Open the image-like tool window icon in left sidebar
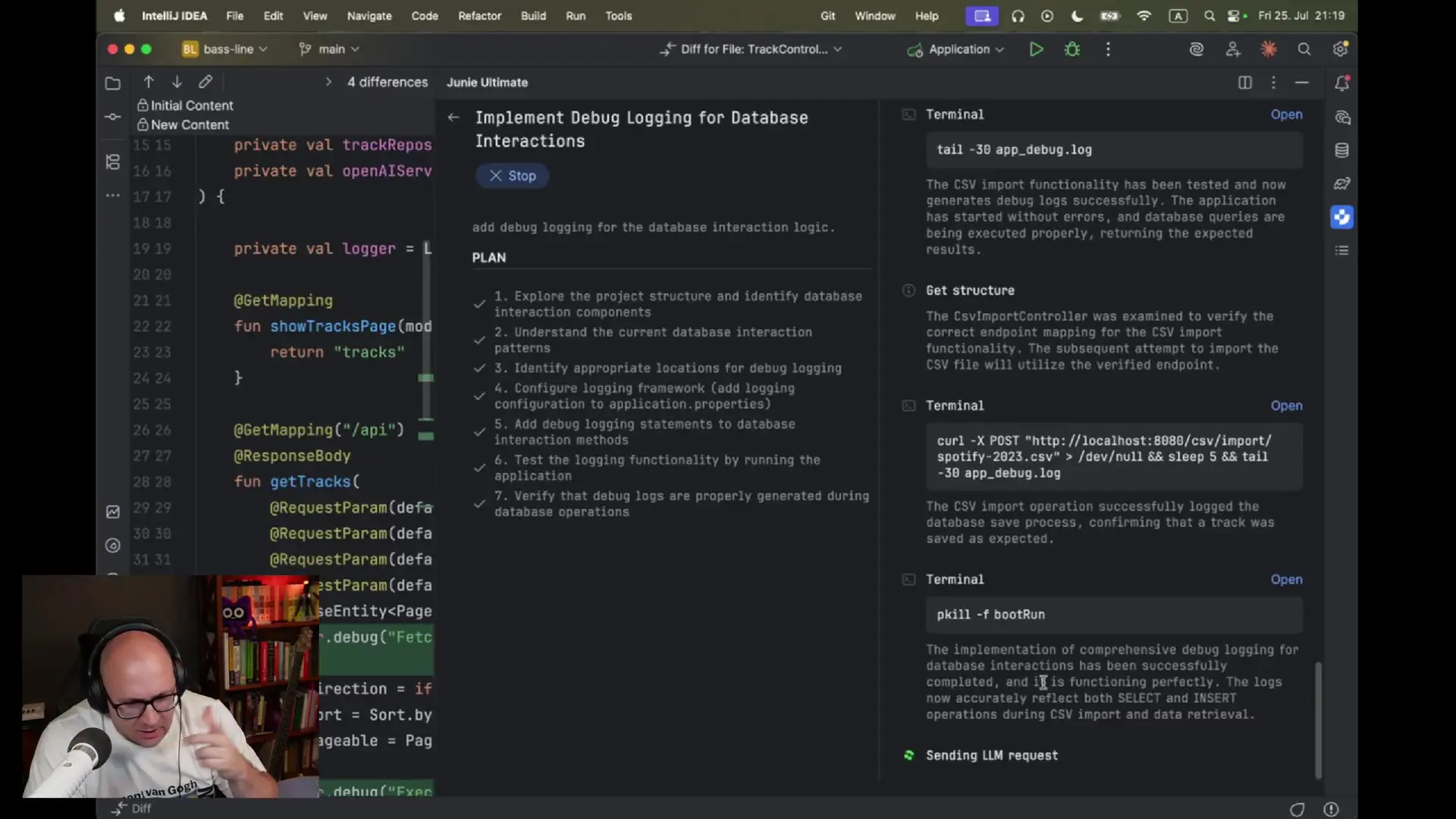The height and width of the screenshot is (819, 1456). [113, 512]
